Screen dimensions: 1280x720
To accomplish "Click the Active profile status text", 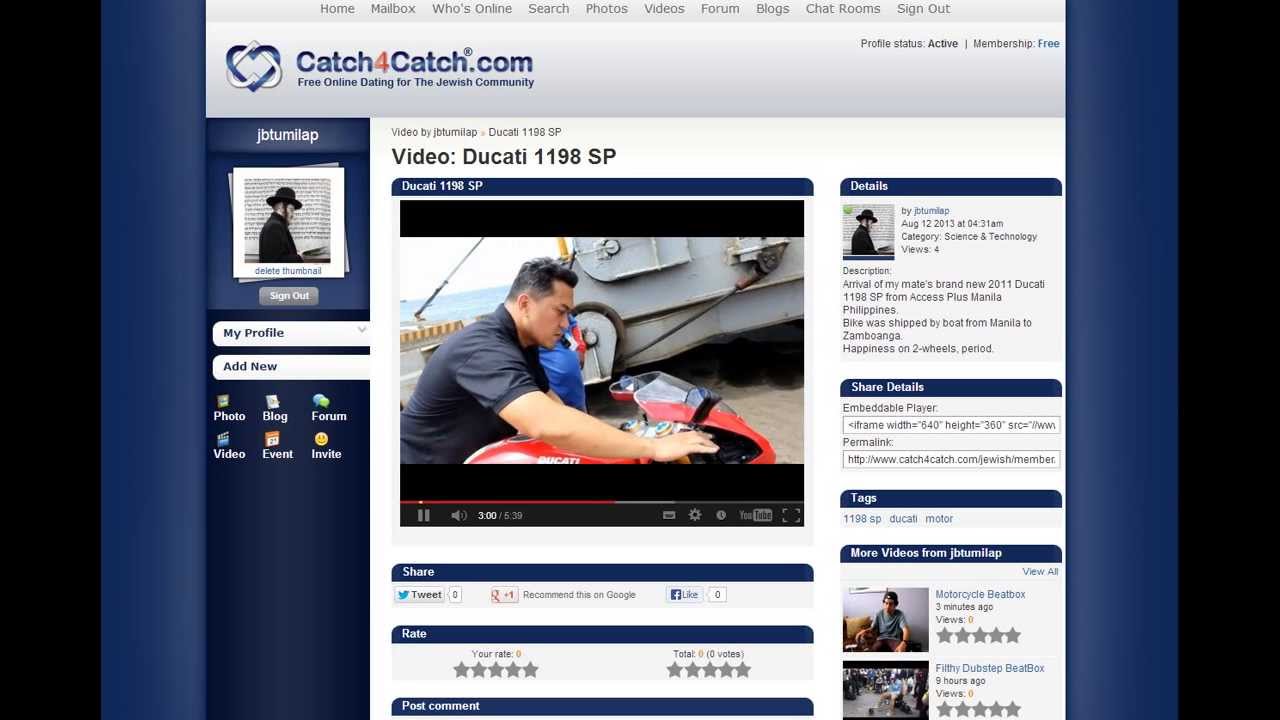I will coord(943,44).
